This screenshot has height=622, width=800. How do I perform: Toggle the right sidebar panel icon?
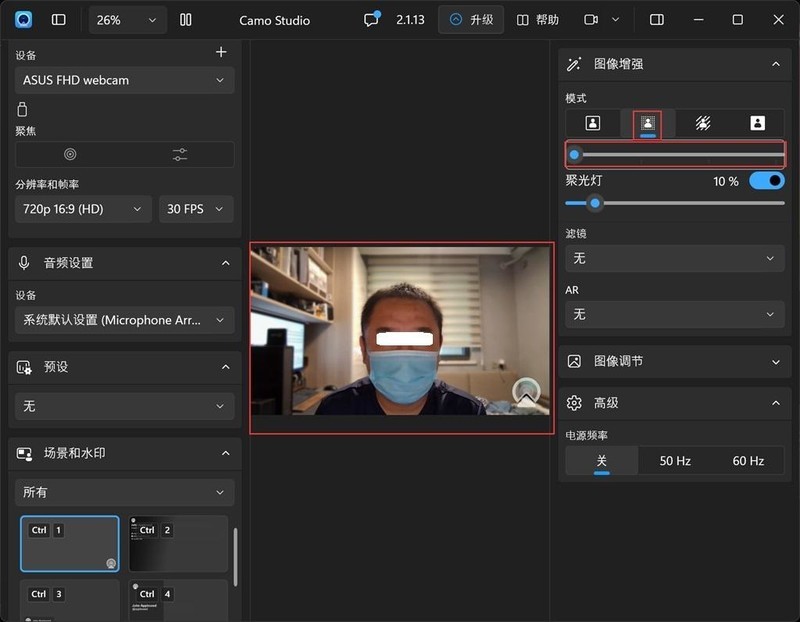click(657, 20)
